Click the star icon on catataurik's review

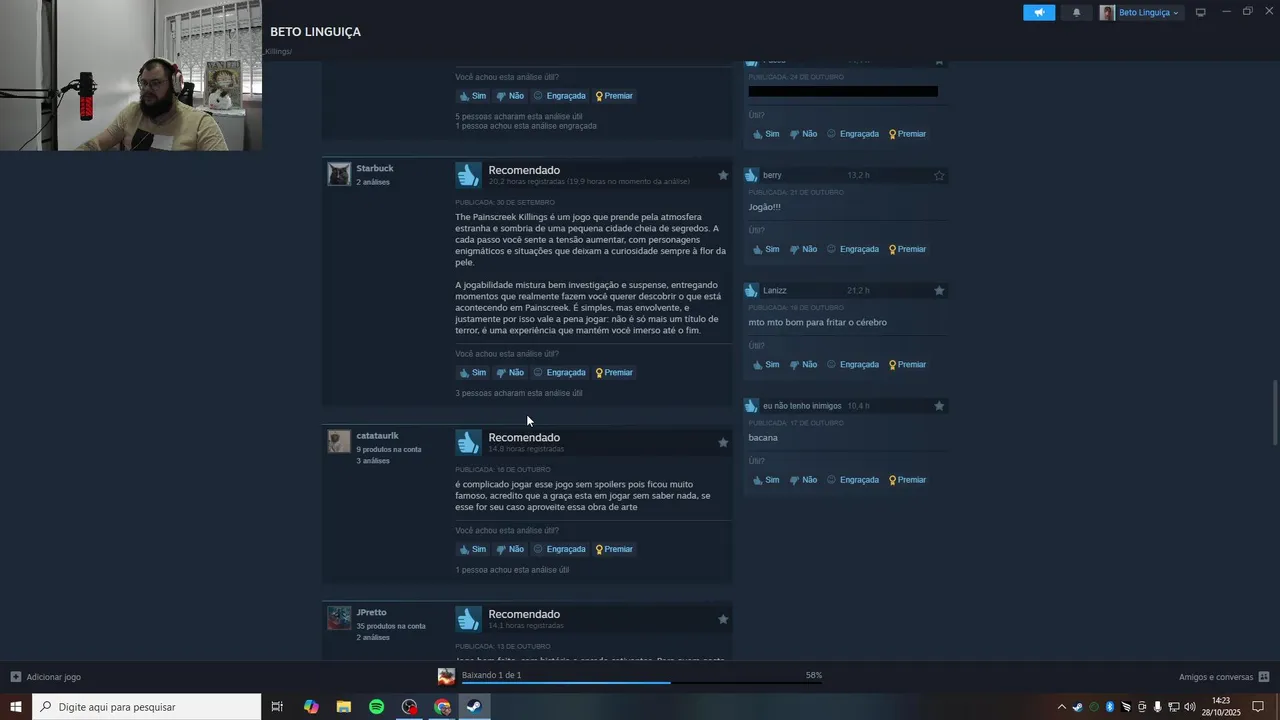(x=723, y=442)
